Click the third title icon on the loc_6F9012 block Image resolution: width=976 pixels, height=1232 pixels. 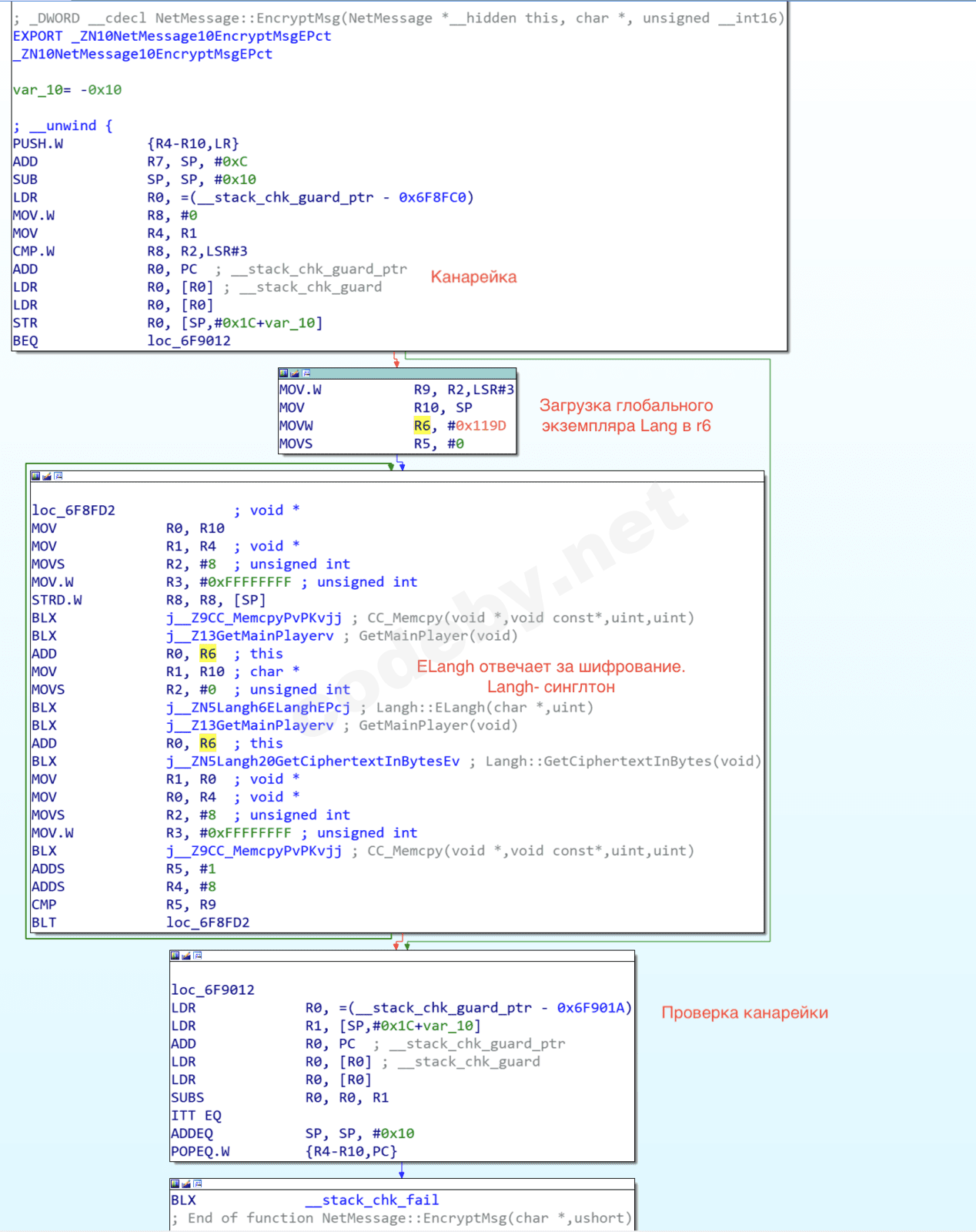pos(198,956)
